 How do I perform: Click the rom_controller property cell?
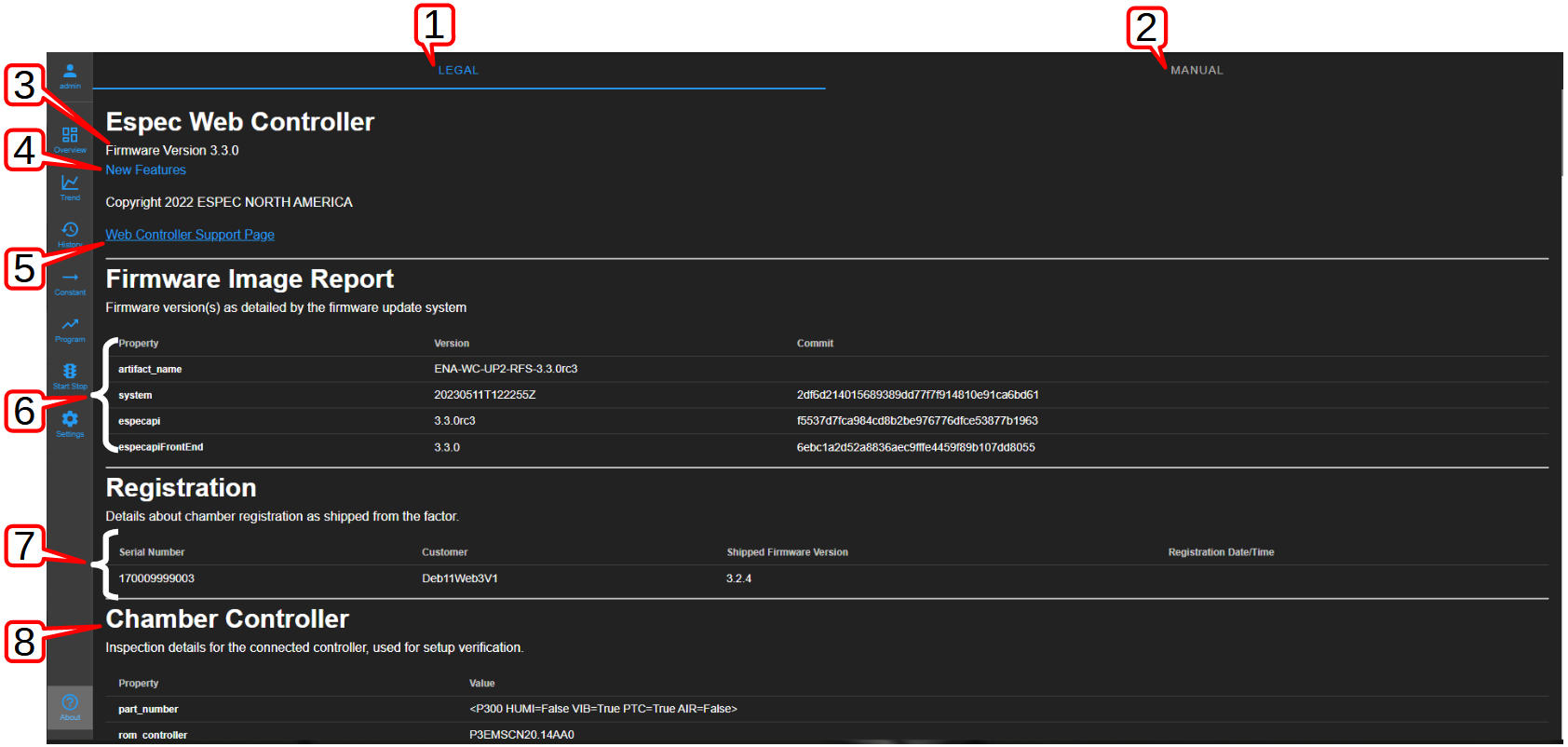[x=153, y=735]
